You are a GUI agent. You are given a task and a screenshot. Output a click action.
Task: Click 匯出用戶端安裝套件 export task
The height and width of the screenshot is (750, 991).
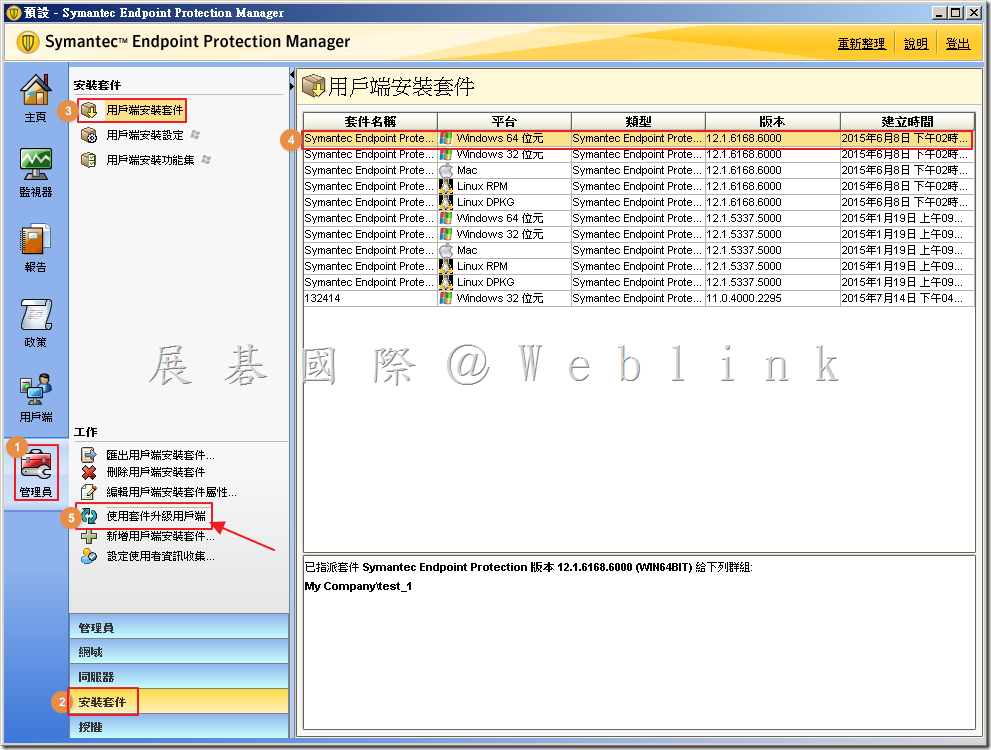[x=160, y=455]
